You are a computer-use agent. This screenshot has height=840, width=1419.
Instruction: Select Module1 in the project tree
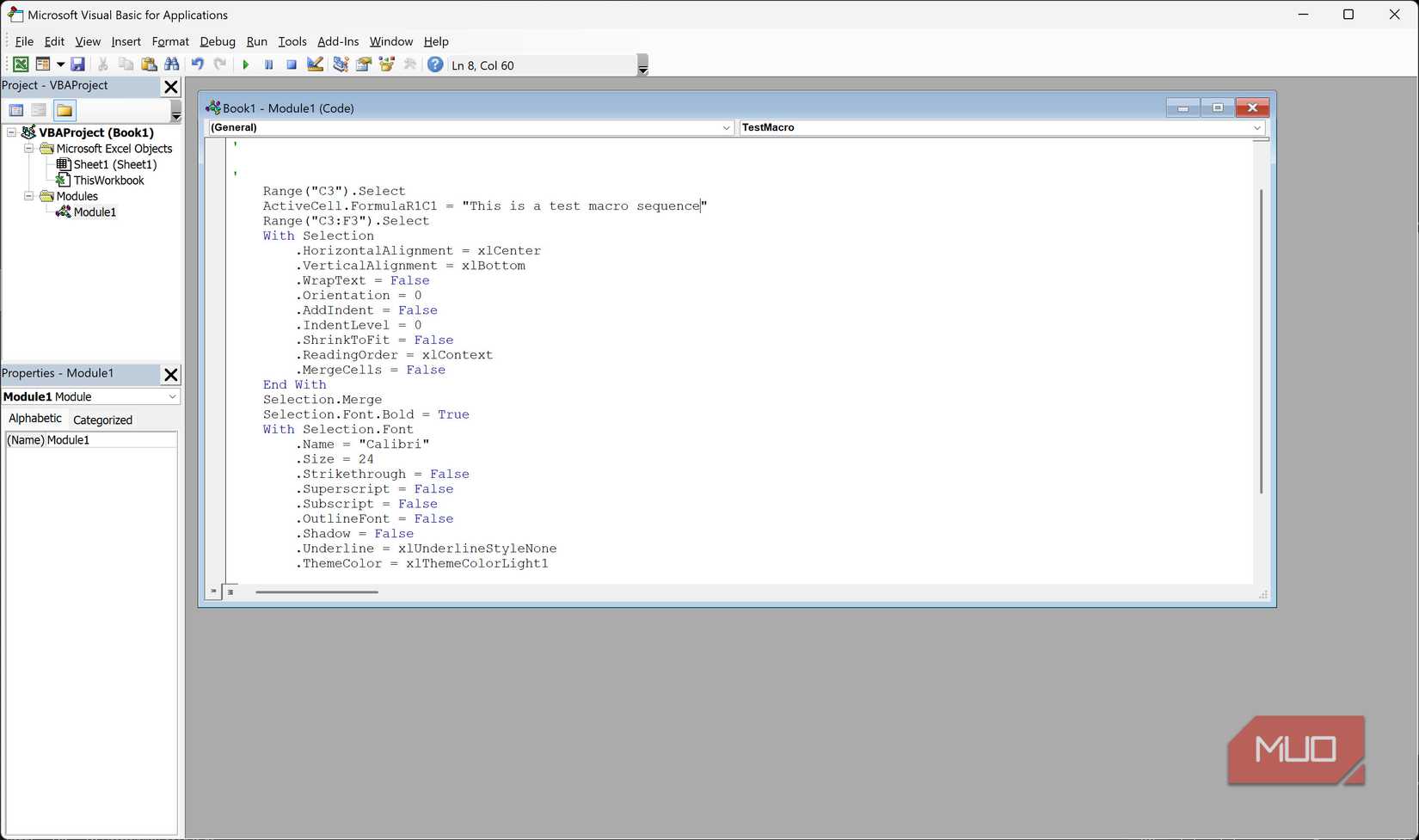pos(93,212)
